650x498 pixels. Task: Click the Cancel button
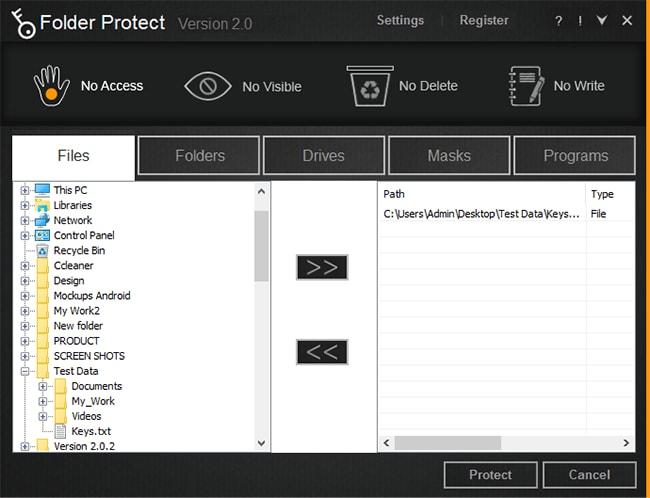589,475
